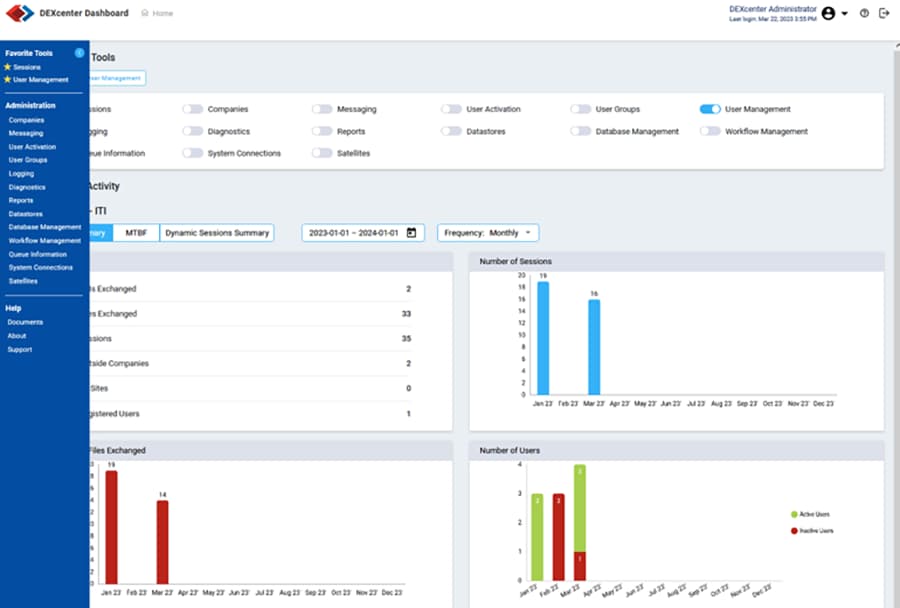Open Logging in sidebar

click(21, 173)
